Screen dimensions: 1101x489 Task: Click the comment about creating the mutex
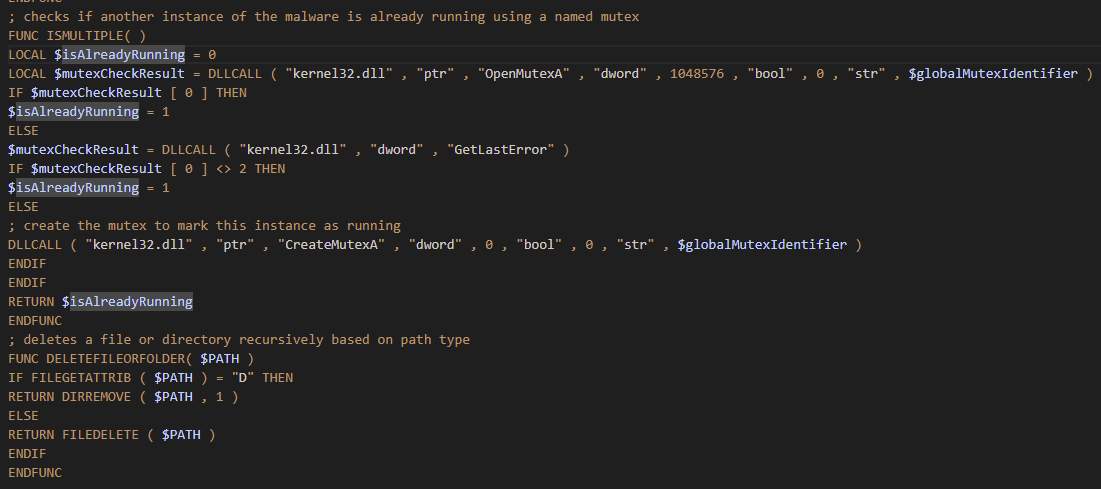point(204,226)
